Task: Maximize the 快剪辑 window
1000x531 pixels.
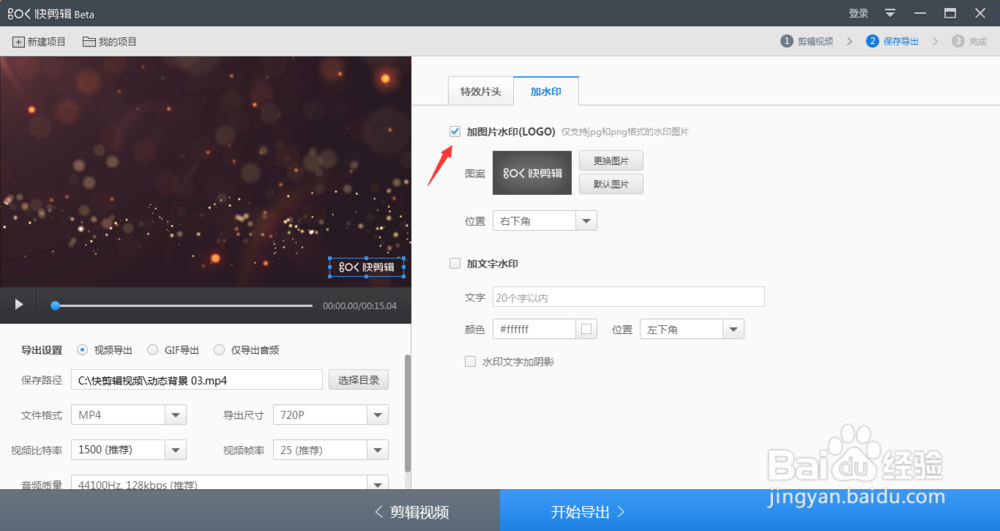Action: (950, 13)
